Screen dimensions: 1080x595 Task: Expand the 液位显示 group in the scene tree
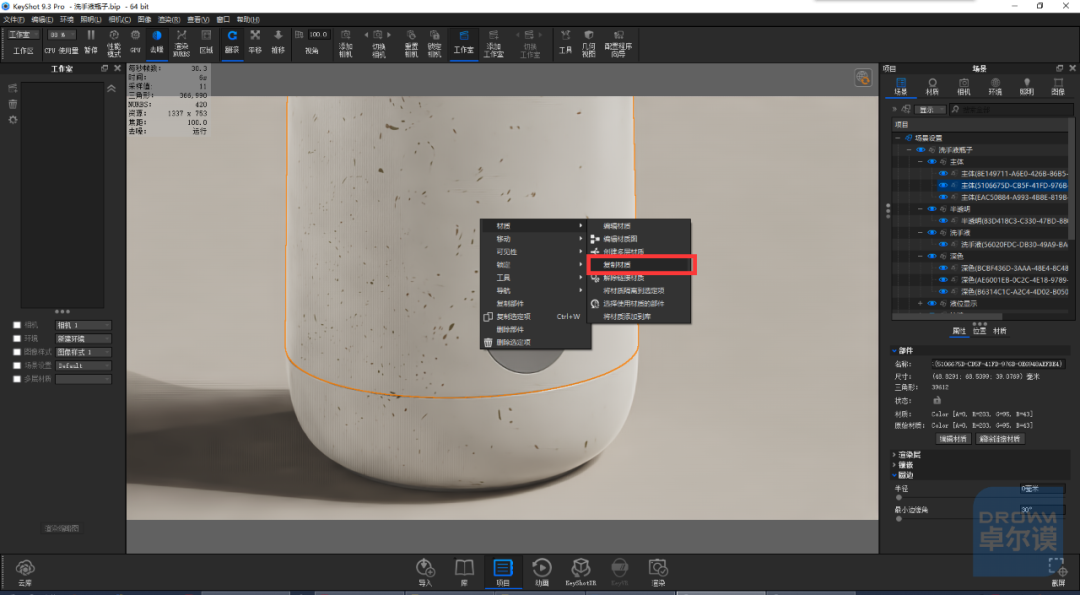(920, 304)
